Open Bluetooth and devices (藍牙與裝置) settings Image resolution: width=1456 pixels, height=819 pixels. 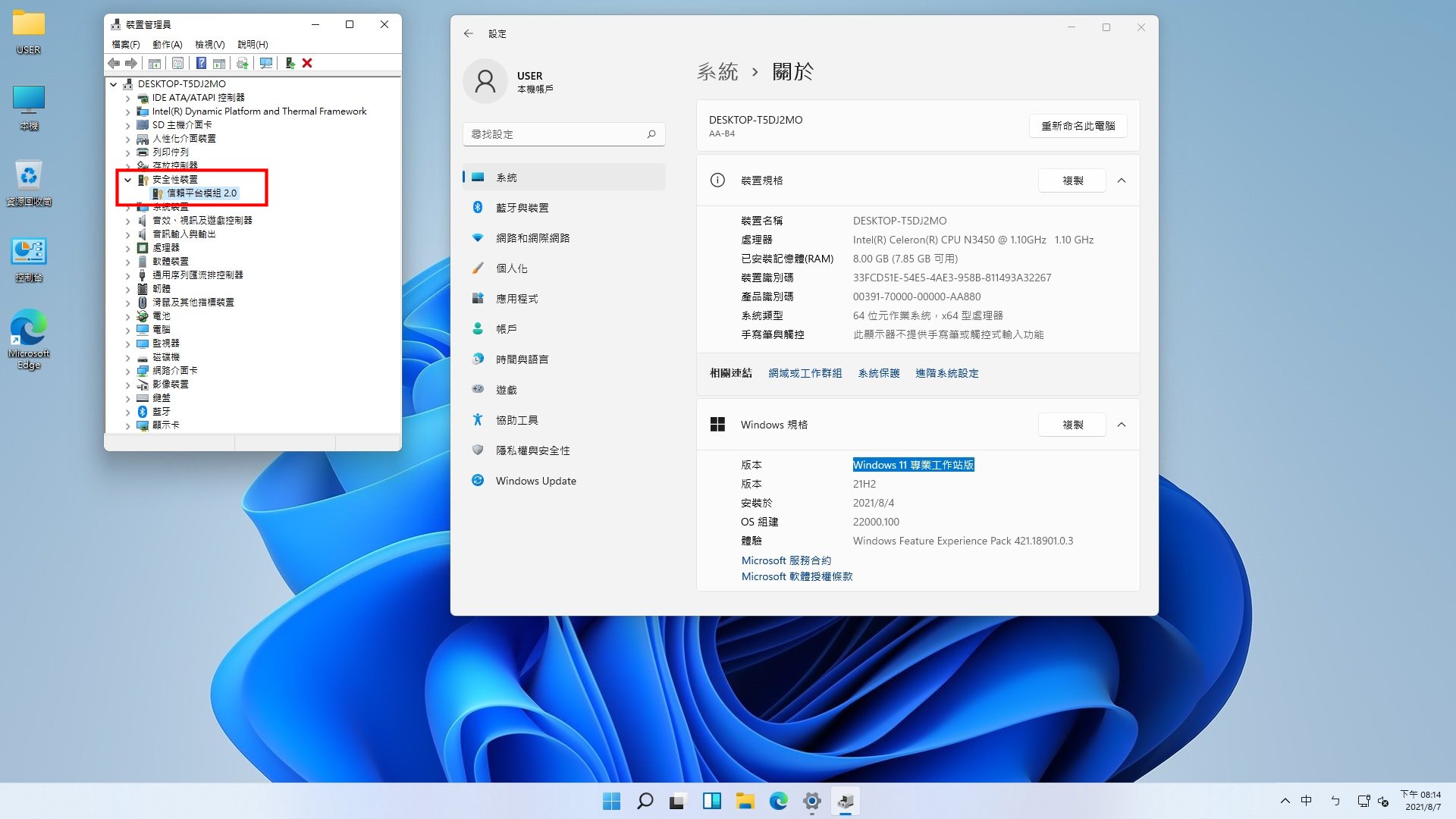pos(522,208)
